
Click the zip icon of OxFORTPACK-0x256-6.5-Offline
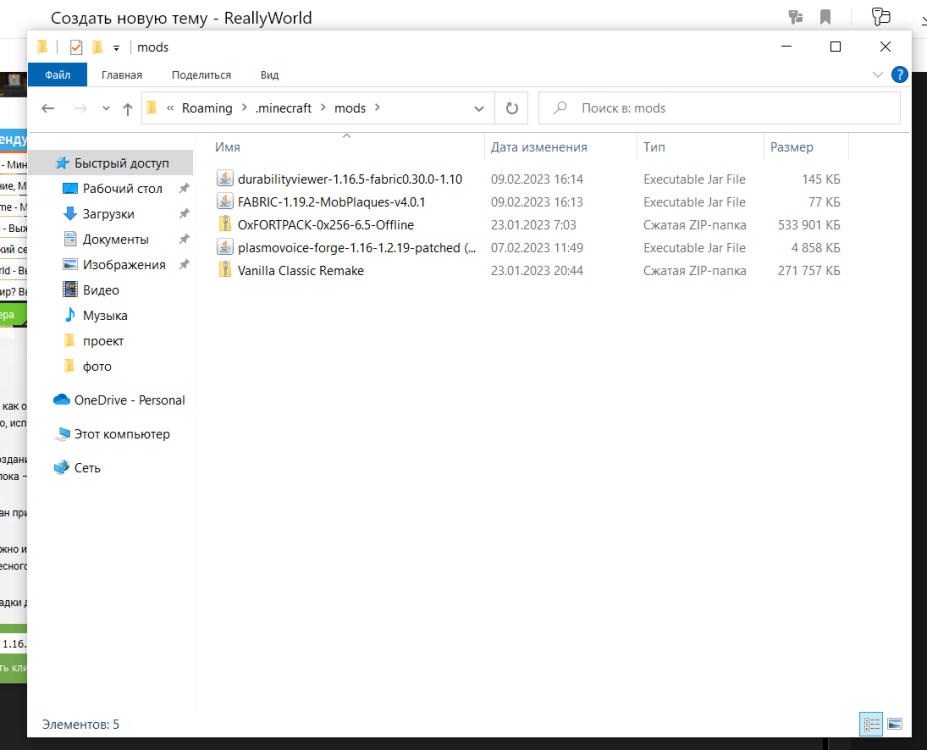click(x=225, y=224)
